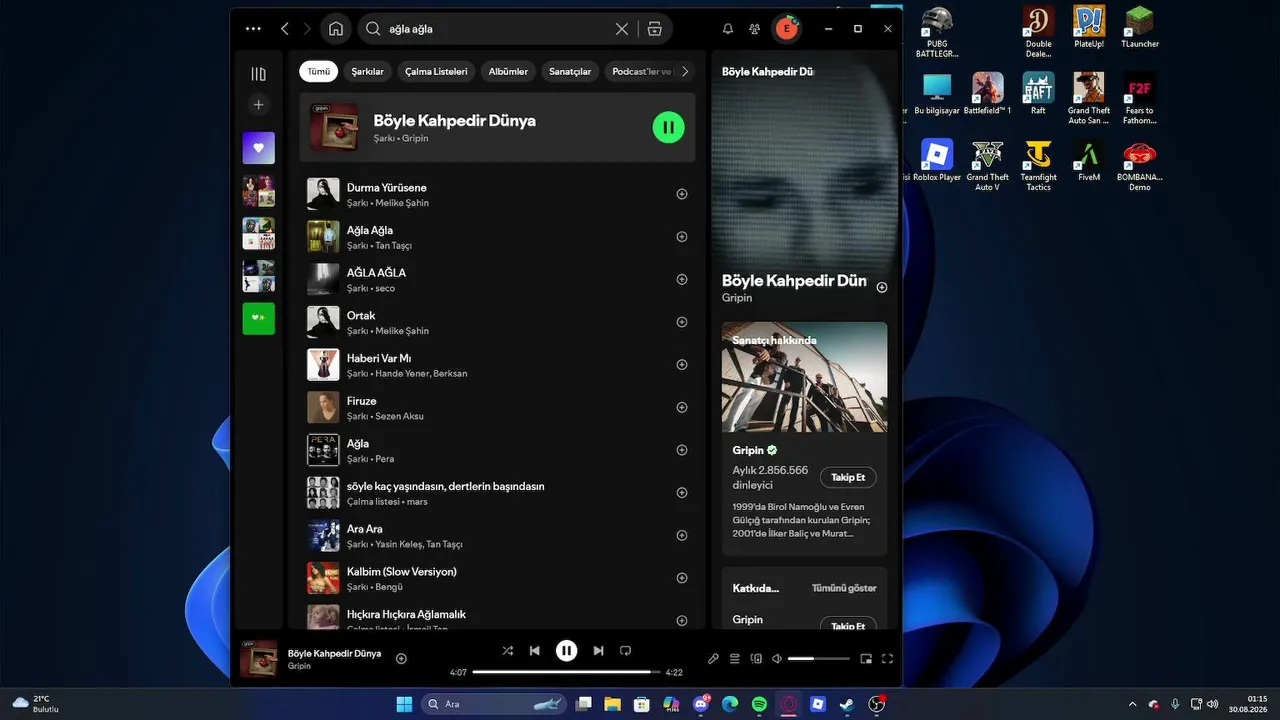
Task: Select the Tümü filter tab
Action: point(318,71)
